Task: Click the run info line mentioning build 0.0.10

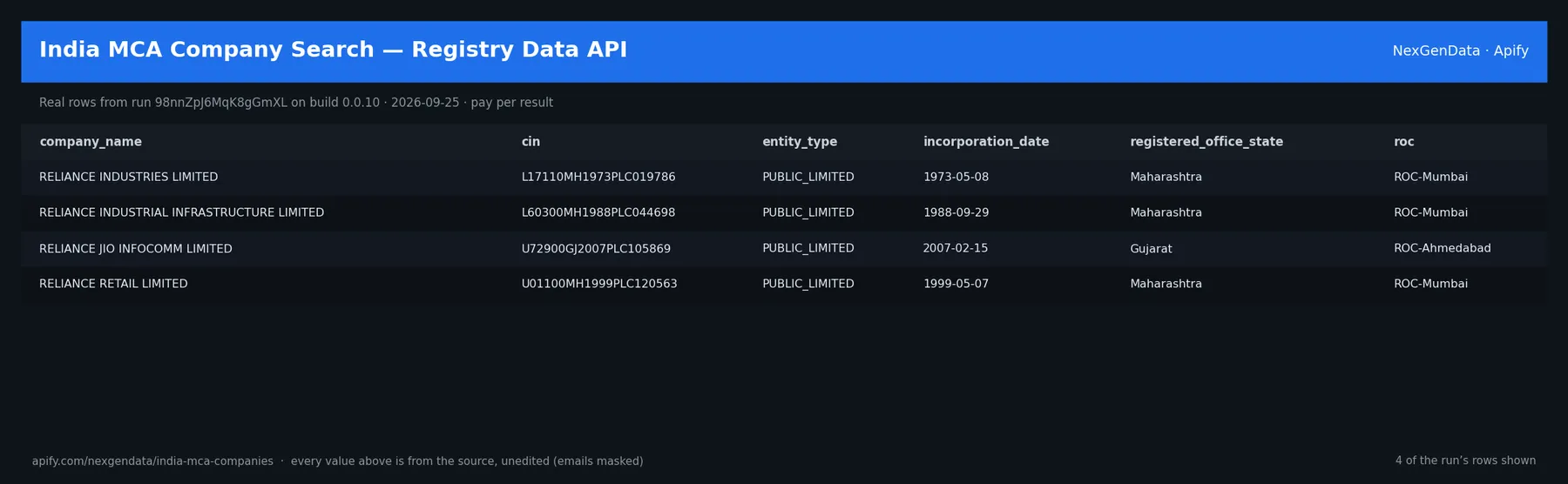Action: point(296,103)
